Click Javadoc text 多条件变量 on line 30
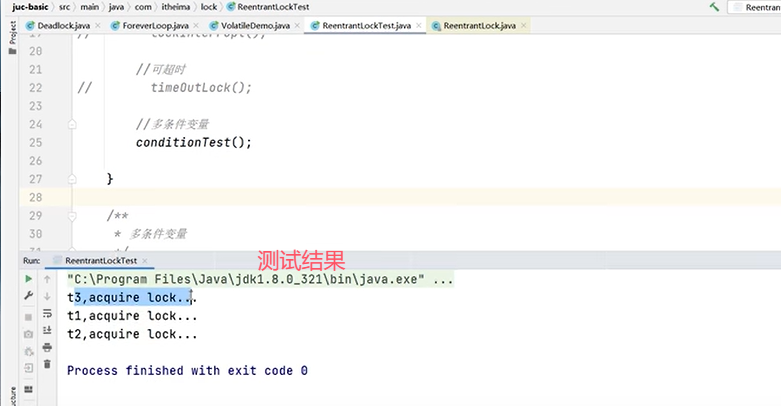 point(158,234)
